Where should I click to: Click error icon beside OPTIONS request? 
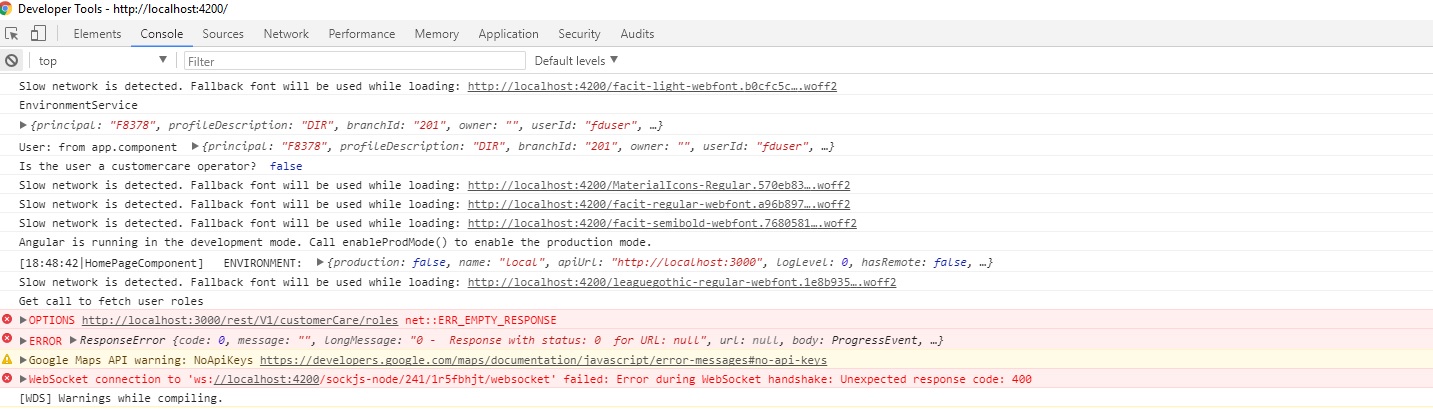coord(8,320)
